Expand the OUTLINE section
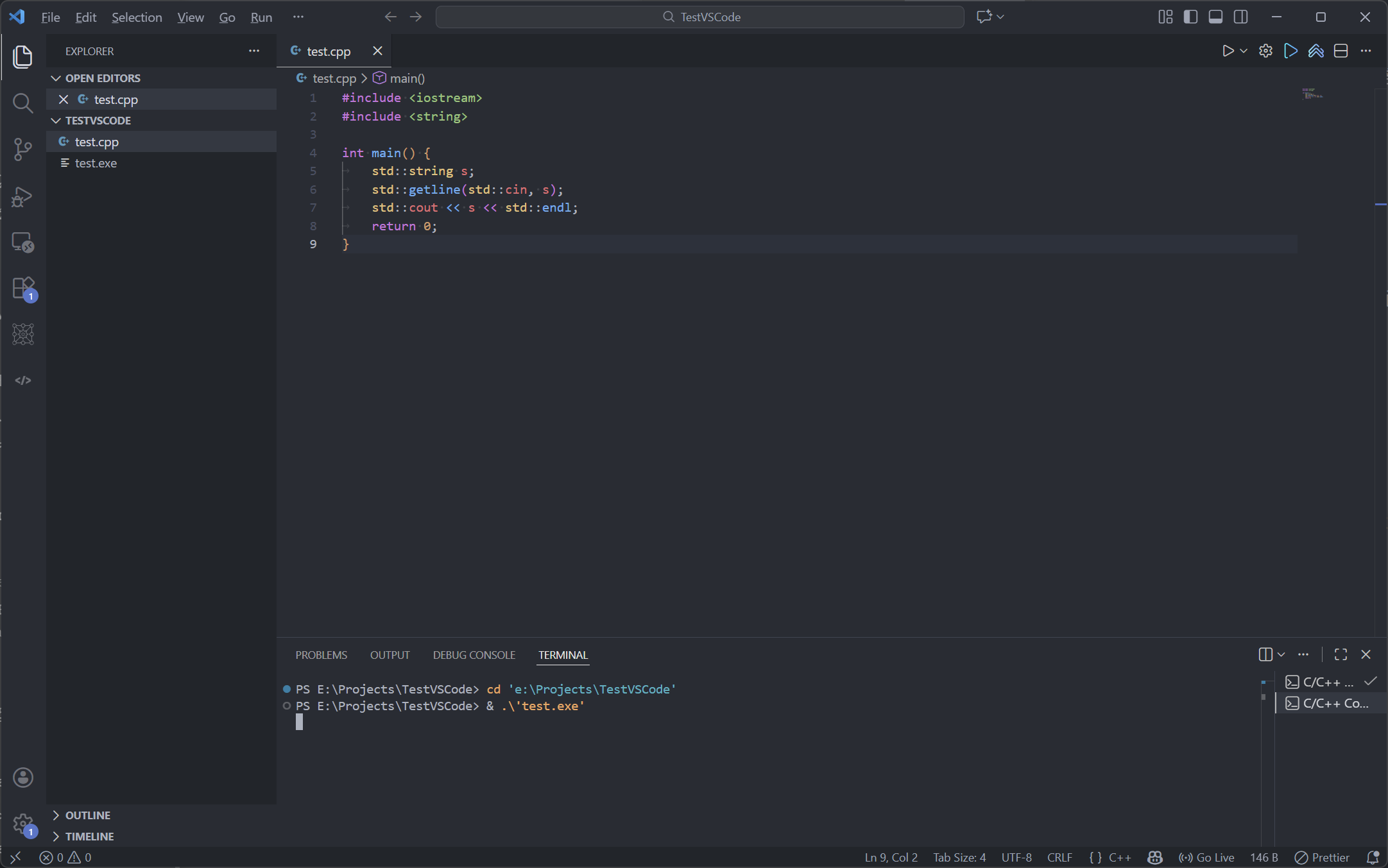The image size is (1388, 868). (87, 815)
